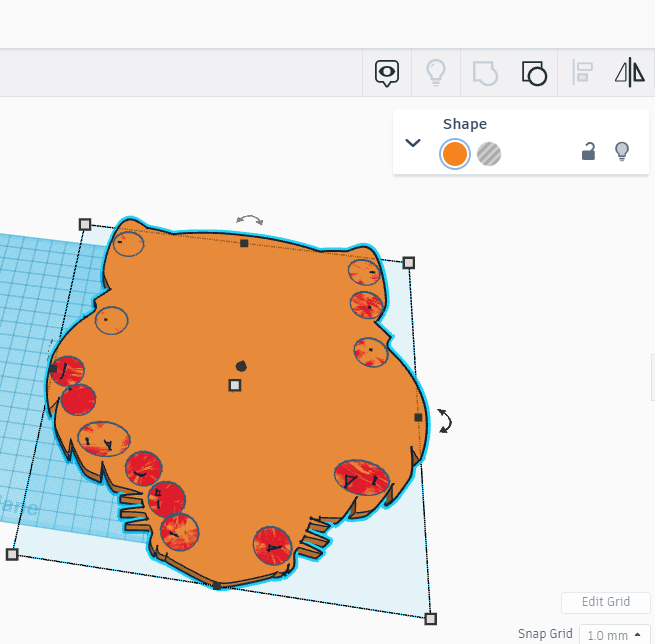Select the striped Hole swatch

489,154
